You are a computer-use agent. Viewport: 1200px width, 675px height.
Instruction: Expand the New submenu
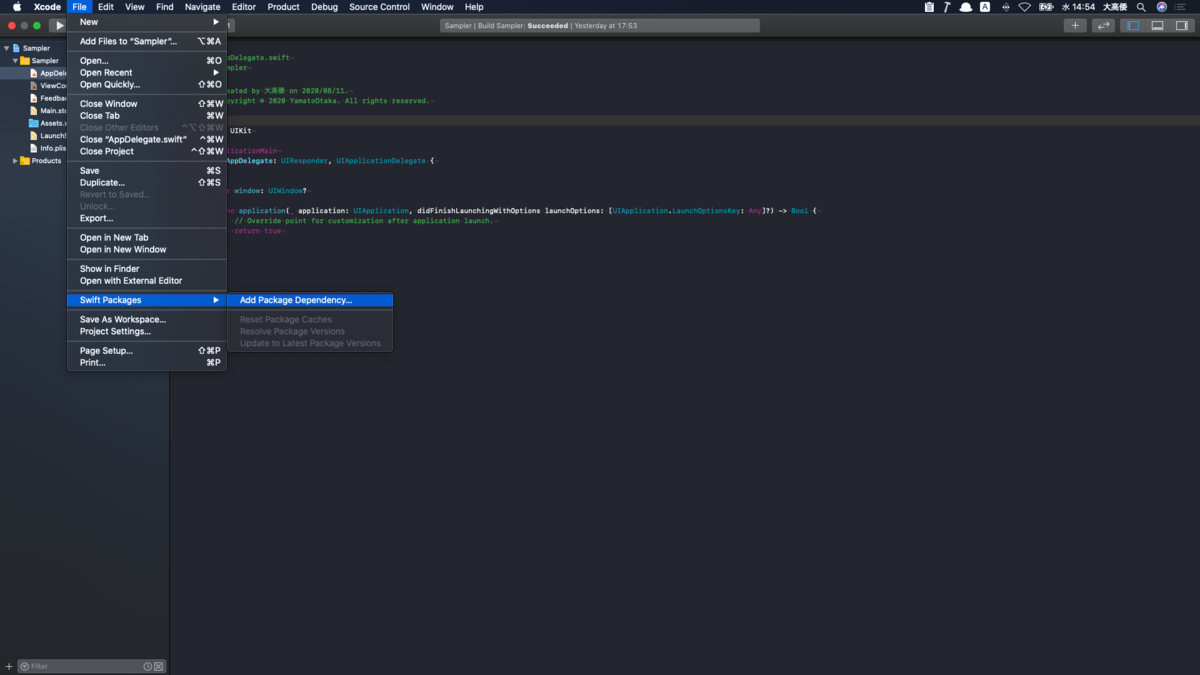tap(147, 22)
